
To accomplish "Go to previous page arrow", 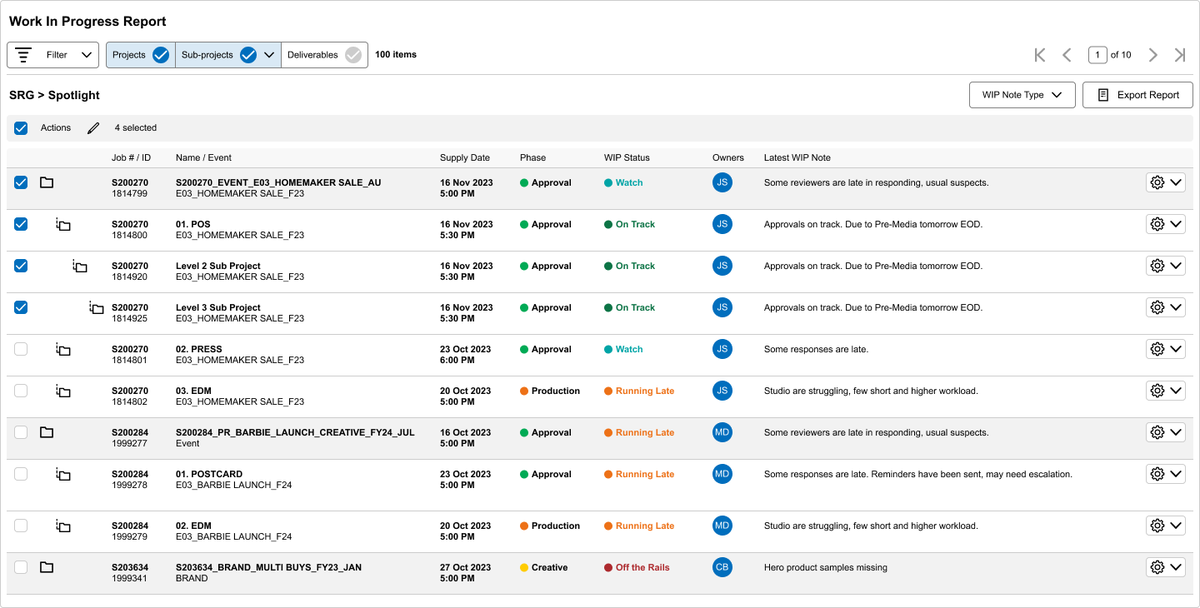I will [1067, 55].
